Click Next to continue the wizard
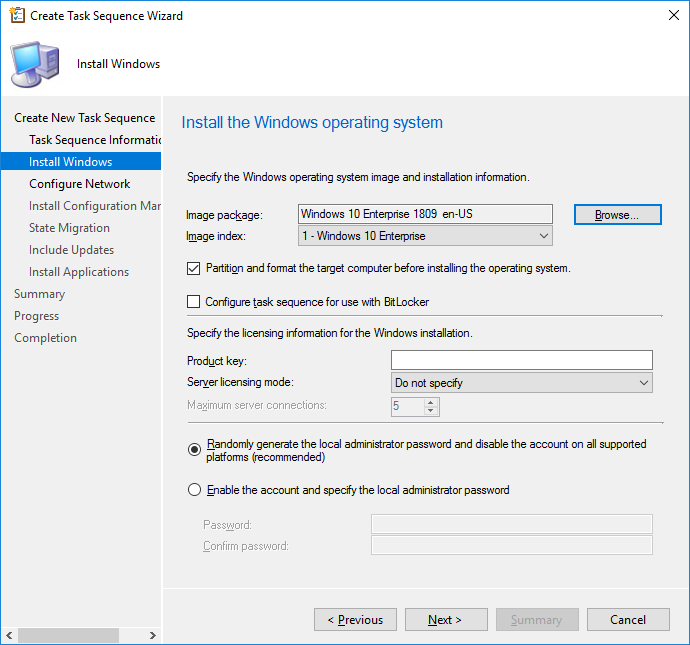 pyautogui.click(x=446, y=619)
